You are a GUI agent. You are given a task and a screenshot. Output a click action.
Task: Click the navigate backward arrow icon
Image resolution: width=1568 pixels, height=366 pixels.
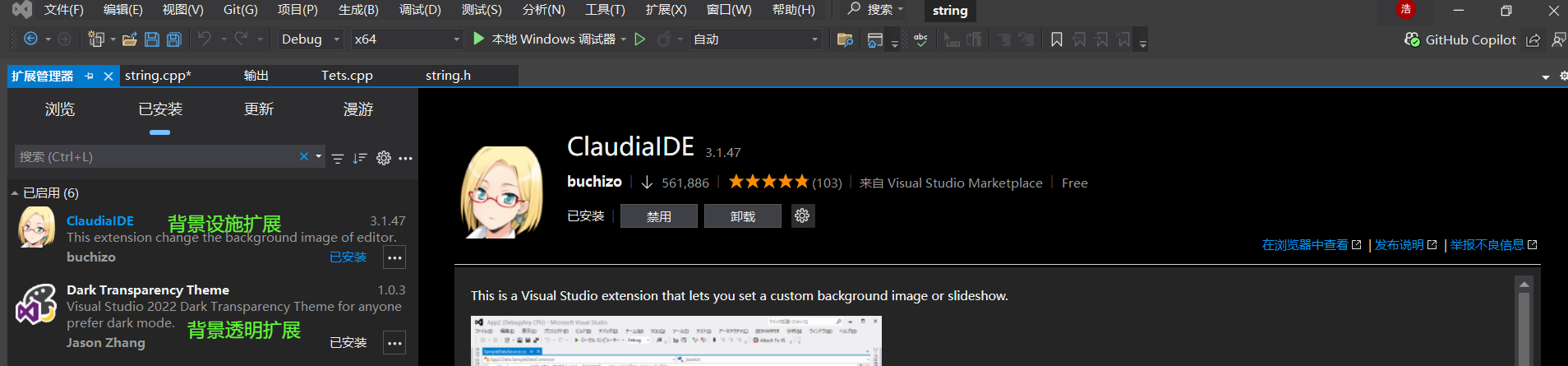31,39
